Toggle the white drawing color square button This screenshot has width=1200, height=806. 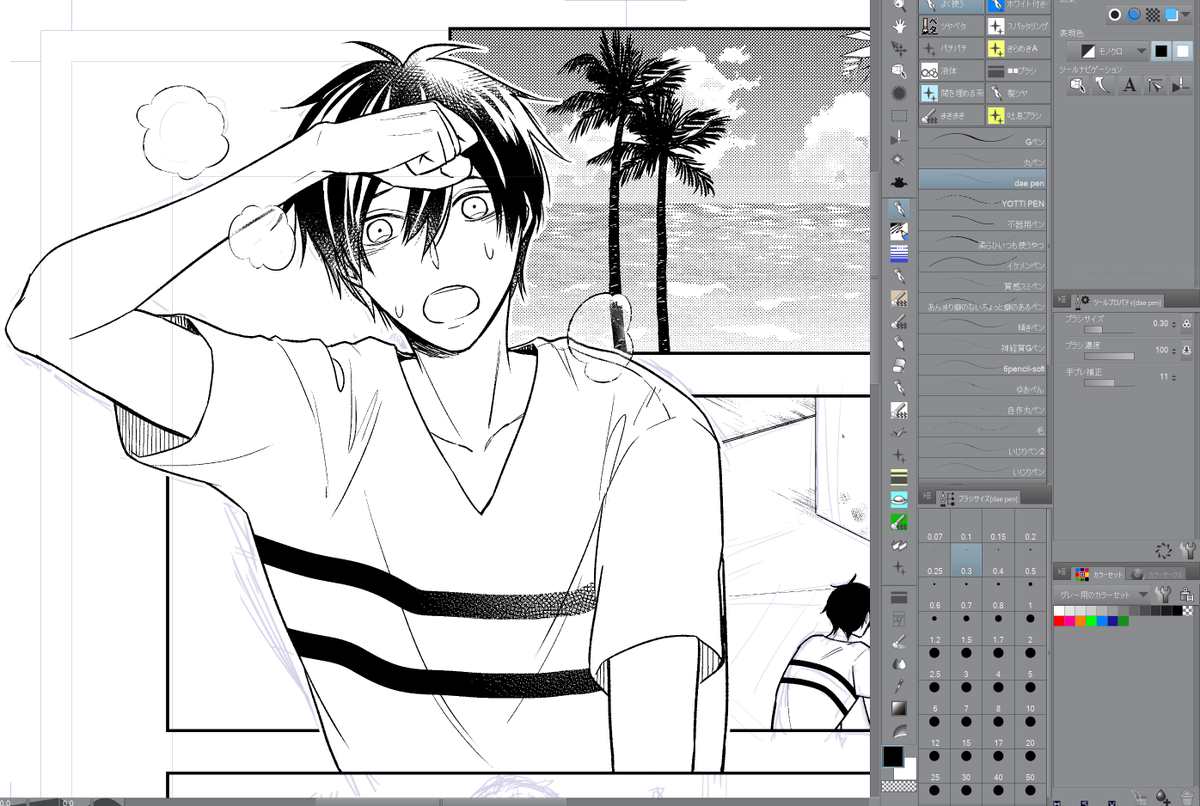(1182, 50)
